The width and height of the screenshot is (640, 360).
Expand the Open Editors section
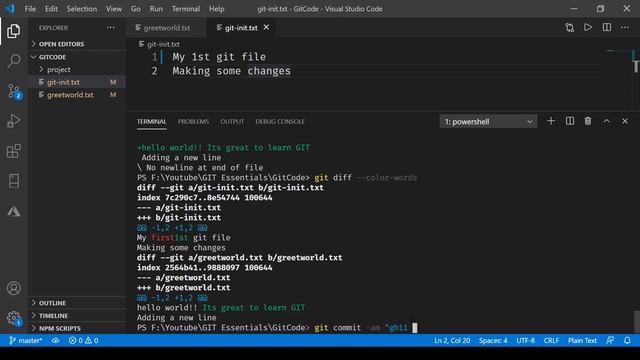coord(77,44)
